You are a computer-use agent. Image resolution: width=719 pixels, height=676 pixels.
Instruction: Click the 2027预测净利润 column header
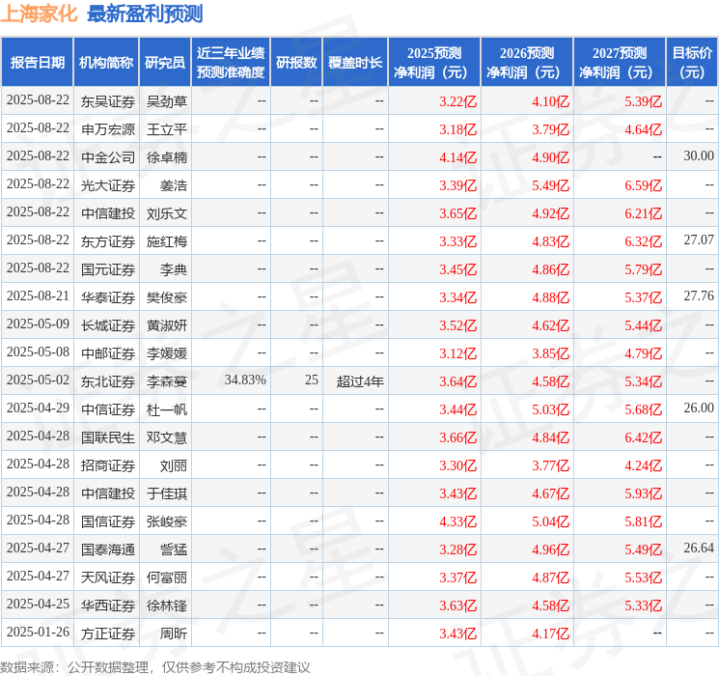619,62
